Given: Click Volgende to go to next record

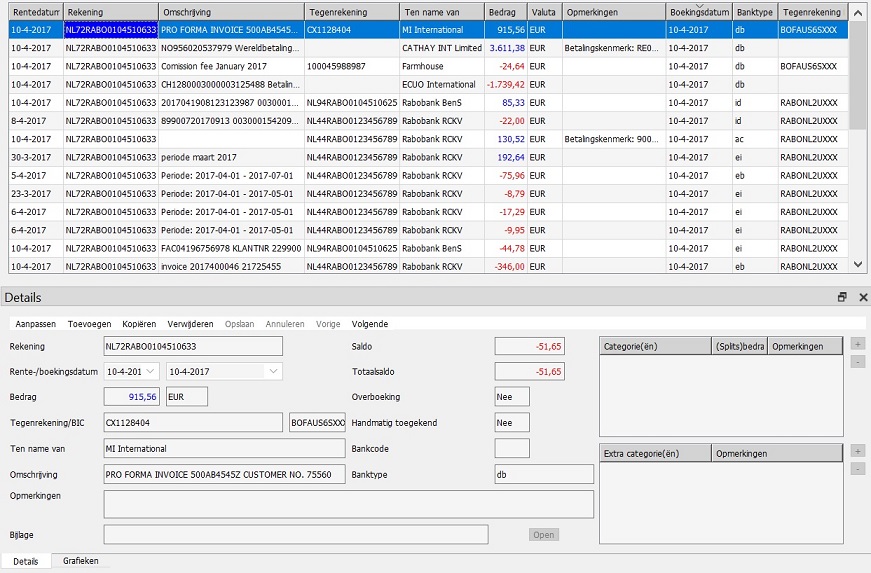Looking at the screenshot, I should (x=369, y=324).
